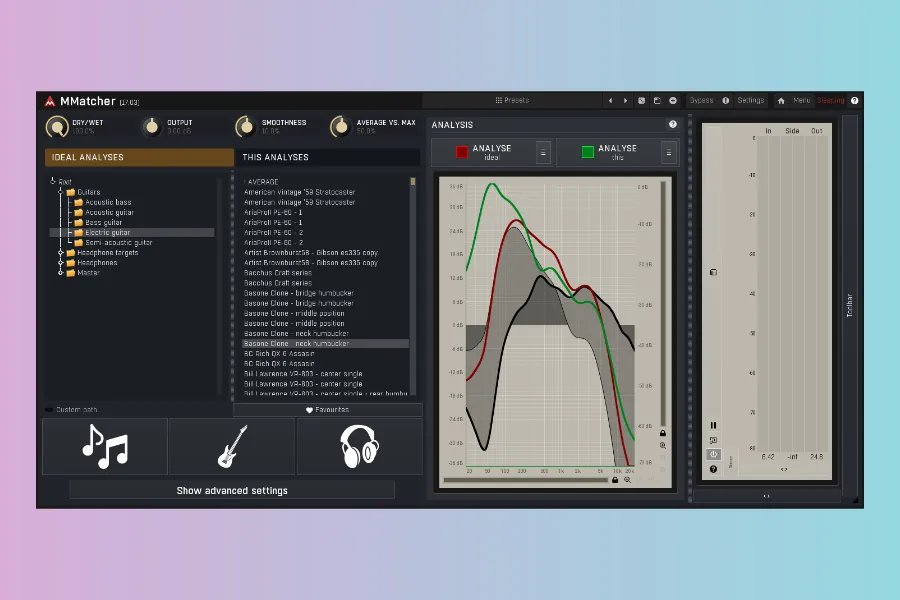The width and height of the screenshot is (900, 600).
Task: Open the Presets menu
Action: [512, 101]
